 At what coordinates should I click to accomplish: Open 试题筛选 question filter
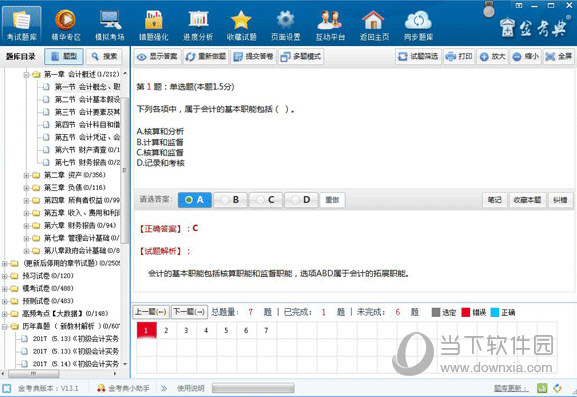(418, 57)
